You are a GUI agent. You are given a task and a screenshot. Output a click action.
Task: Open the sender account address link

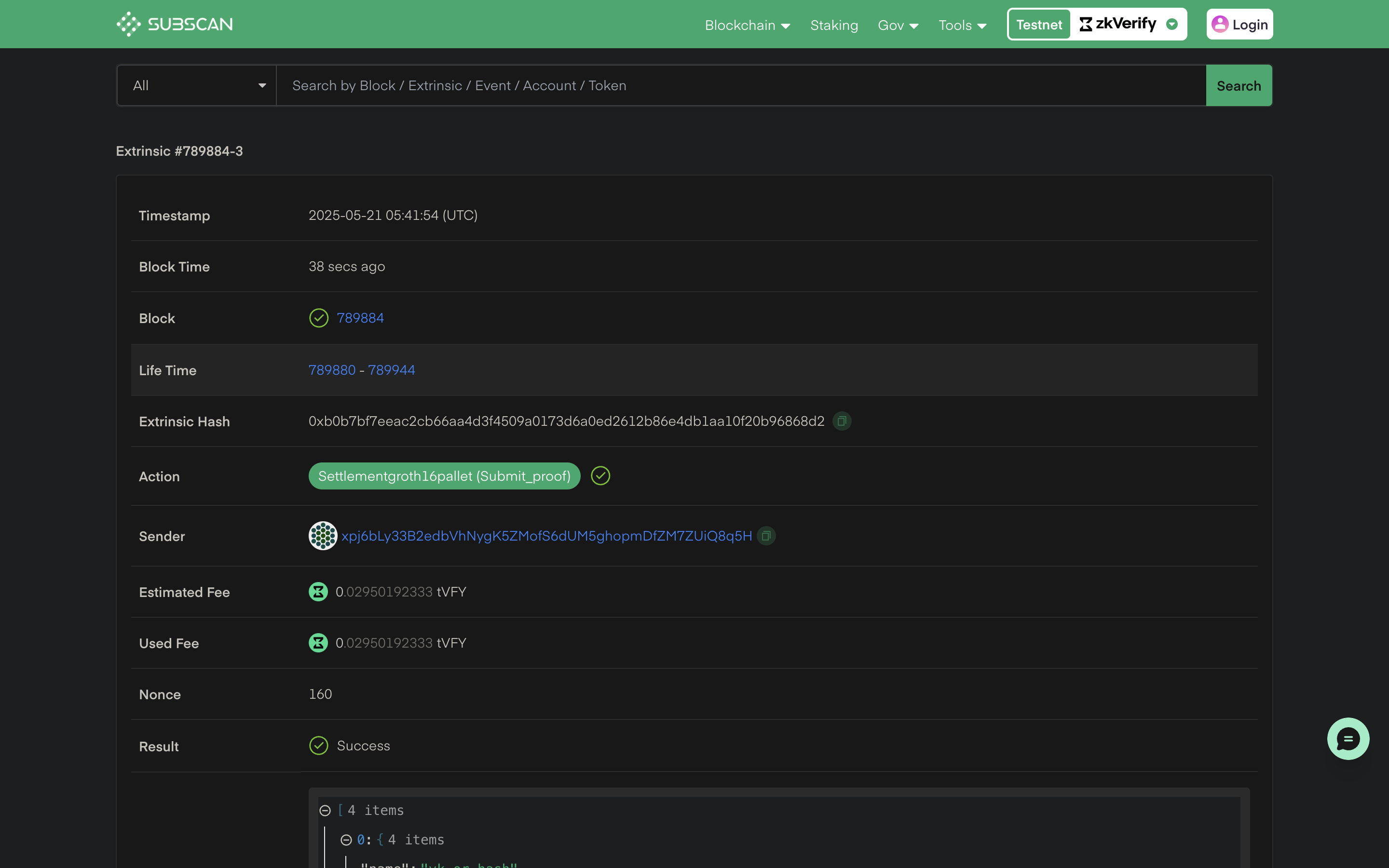pyautogui.click(x=546, y=536)
